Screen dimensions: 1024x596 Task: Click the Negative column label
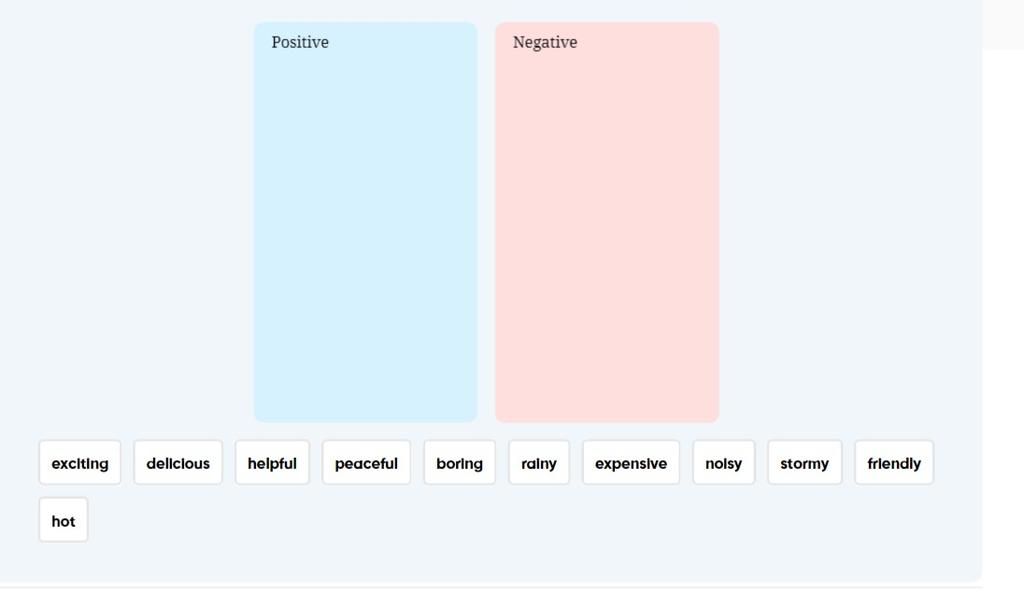[545, 42]
